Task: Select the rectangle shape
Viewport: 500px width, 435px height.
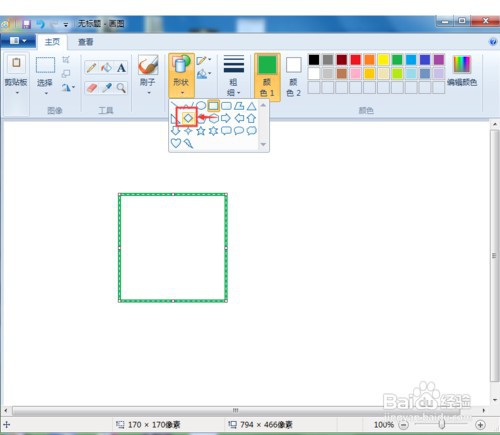Action: 213,106
